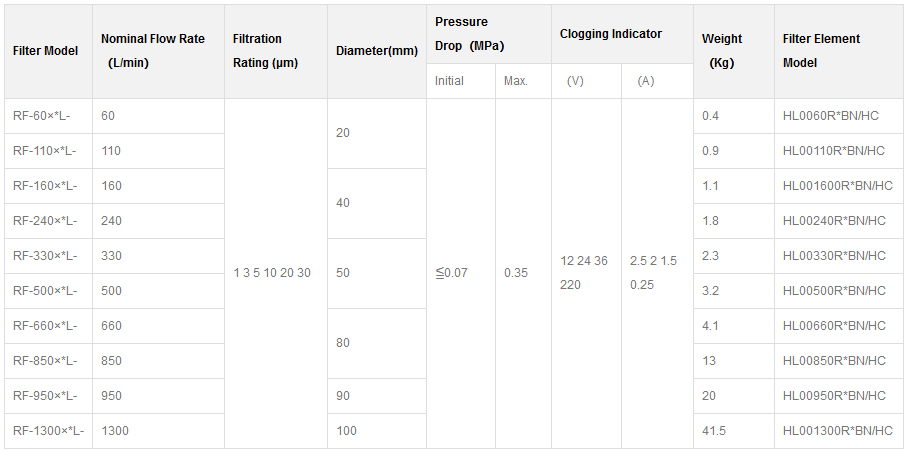Image resolution: width=907 pixels, height=455 pixels.
Task: Click the Diameter(mm) column header
Action: [x=376, y=51]
